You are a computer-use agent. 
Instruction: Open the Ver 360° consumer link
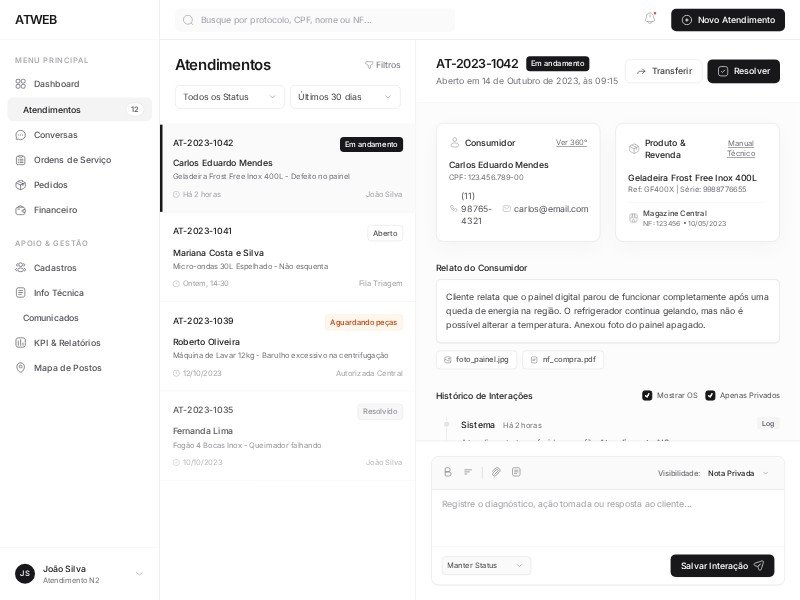click(571, 142)
